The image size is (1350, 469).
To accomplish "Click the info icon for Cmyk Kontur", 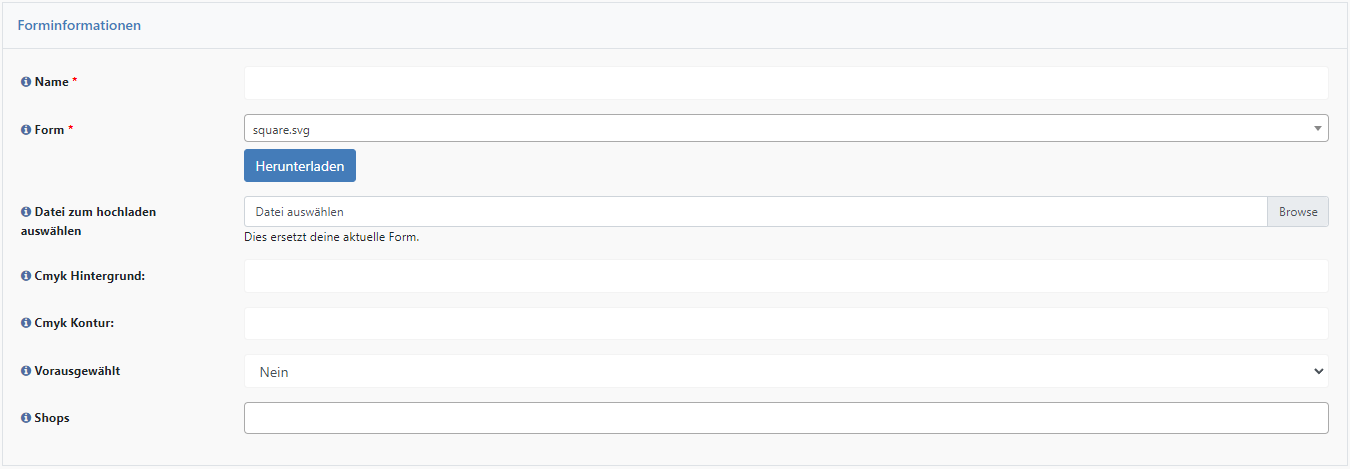I will (26, 323).
